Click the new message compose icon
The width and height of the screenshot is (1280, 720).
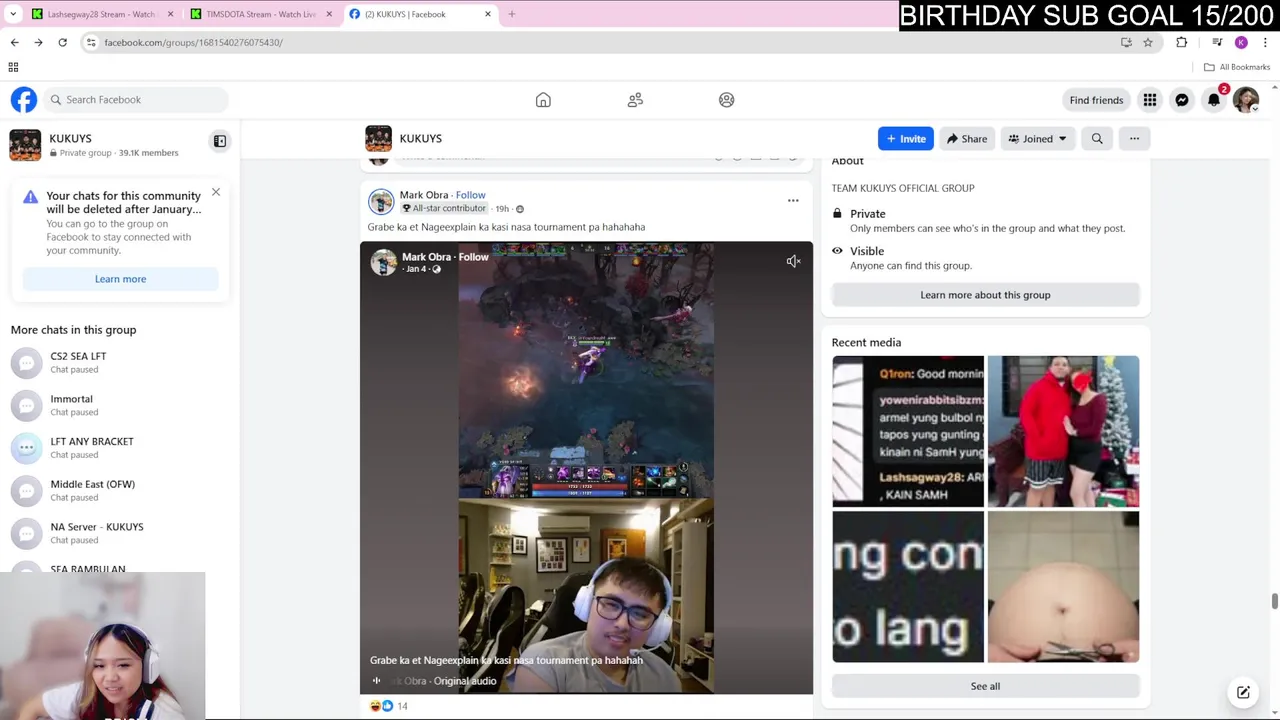point(1243,692)
